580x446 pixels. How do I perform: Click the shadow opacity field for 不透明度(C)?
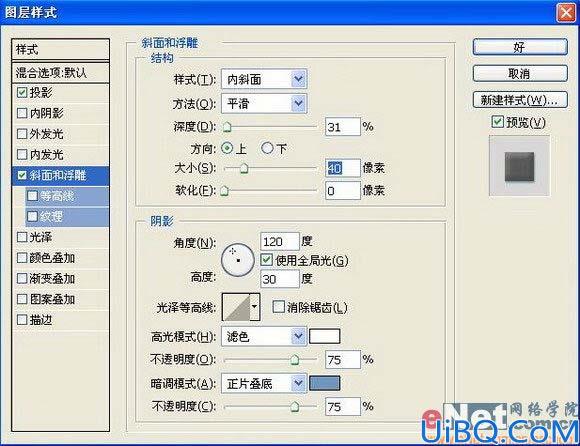pos(343,406)
